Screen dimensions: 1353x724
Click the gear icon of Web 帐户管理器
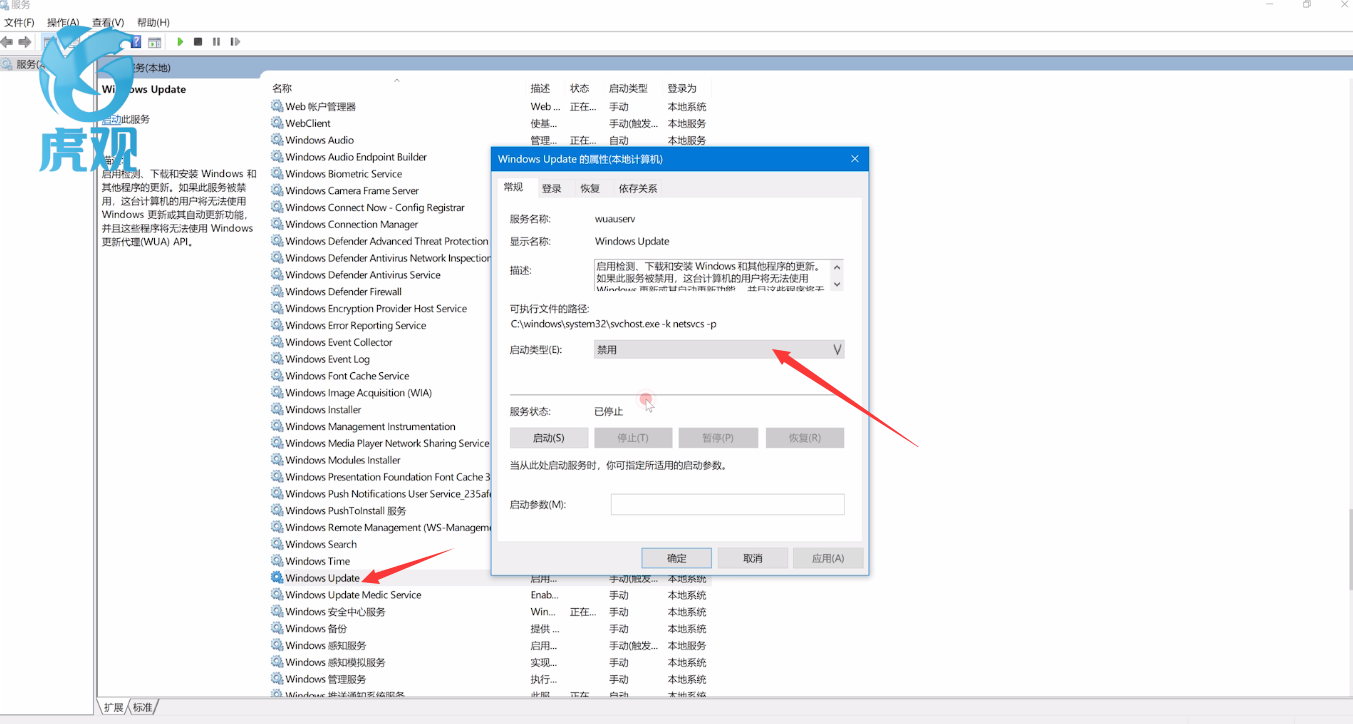277,106
